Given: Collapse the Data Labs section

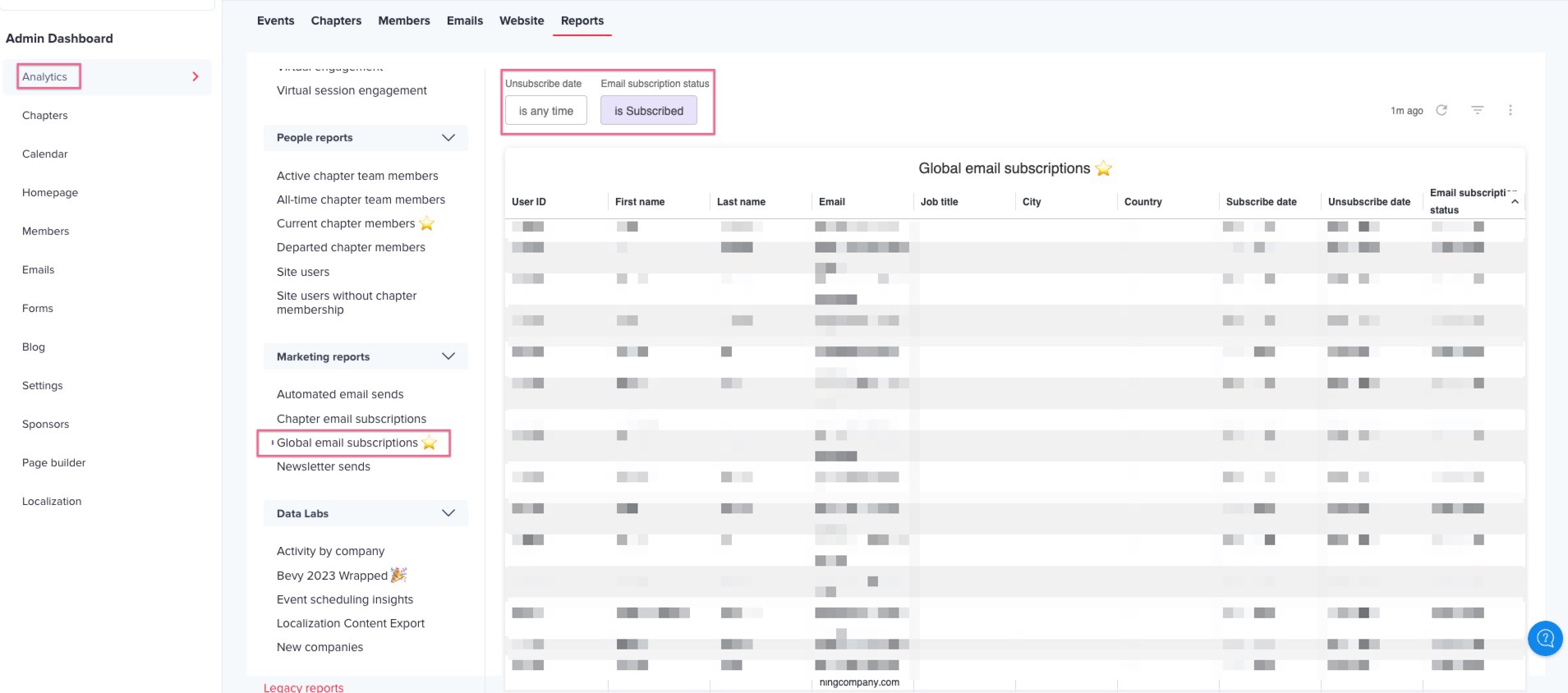Looking at the screenshot, I should 448,513.
